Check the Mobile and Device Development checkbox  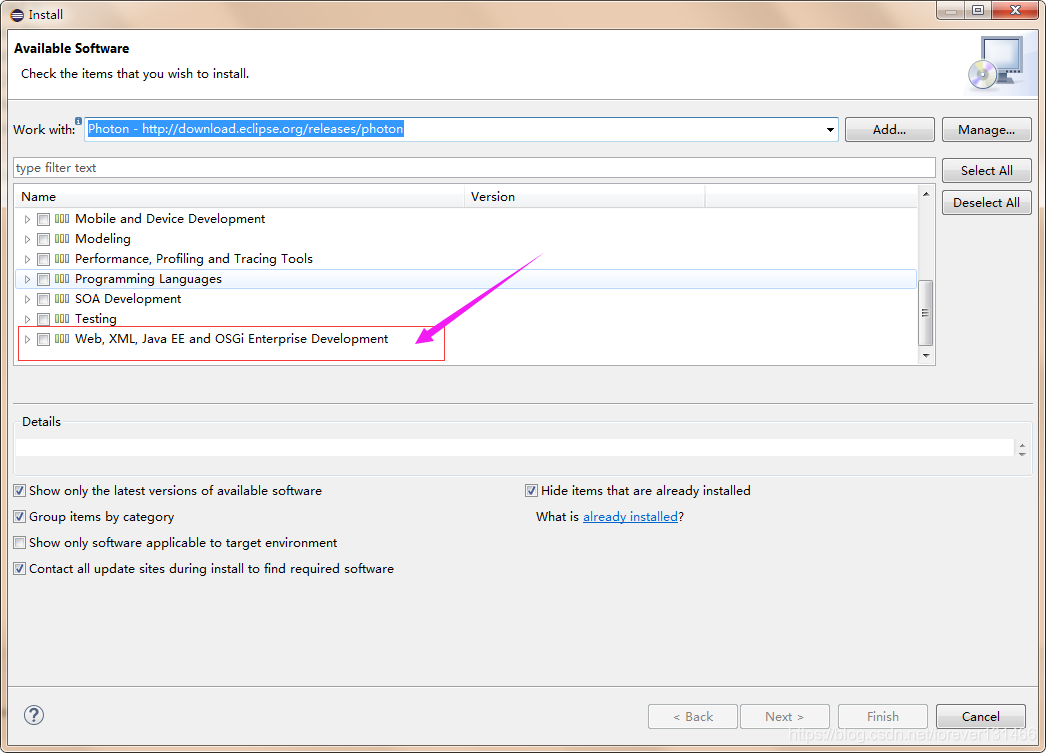coord(43,219)
